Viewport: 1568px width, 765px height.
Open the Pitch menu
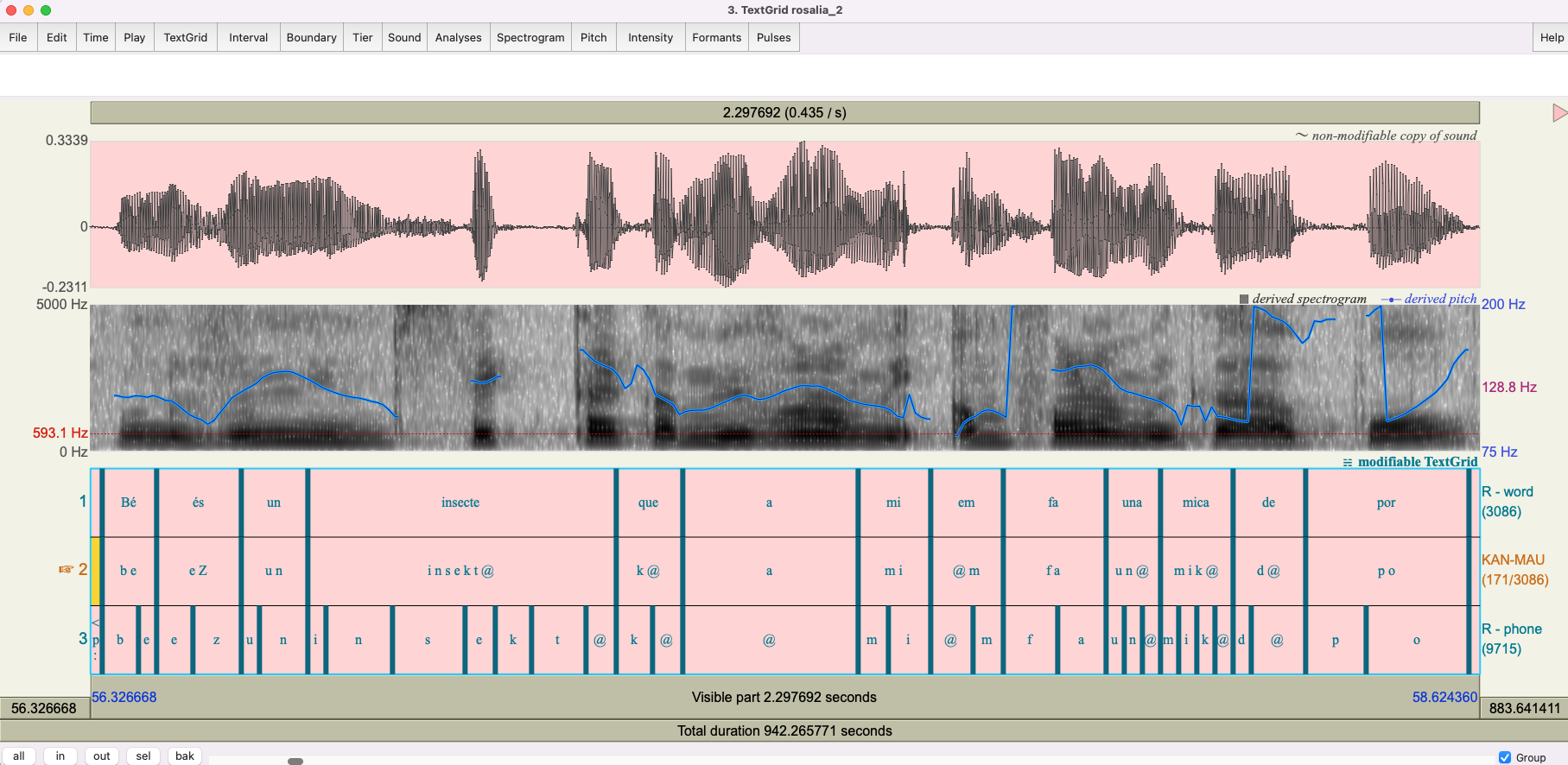click(x=594, y=38)
